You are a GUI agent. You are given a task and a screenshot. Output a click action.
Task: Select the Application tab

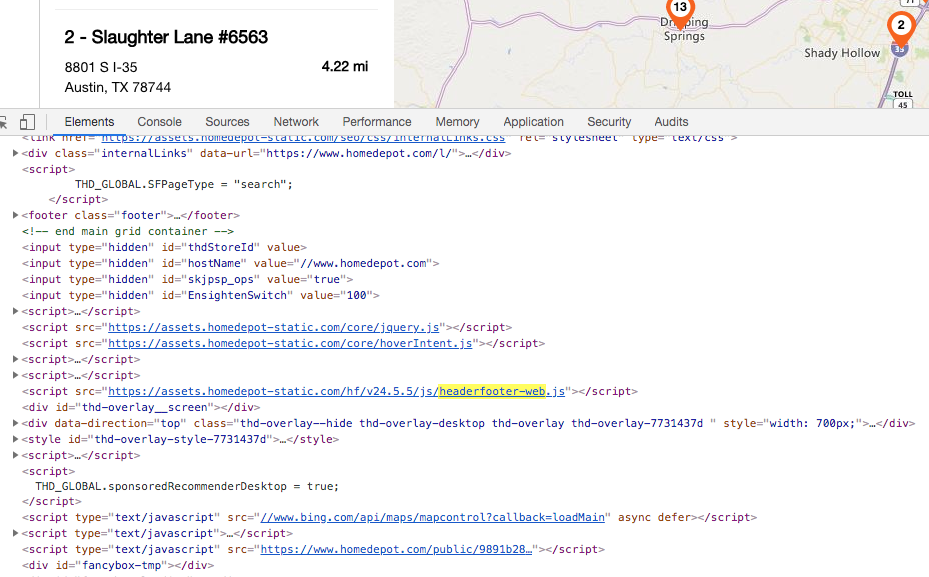(x=533, y=122)
